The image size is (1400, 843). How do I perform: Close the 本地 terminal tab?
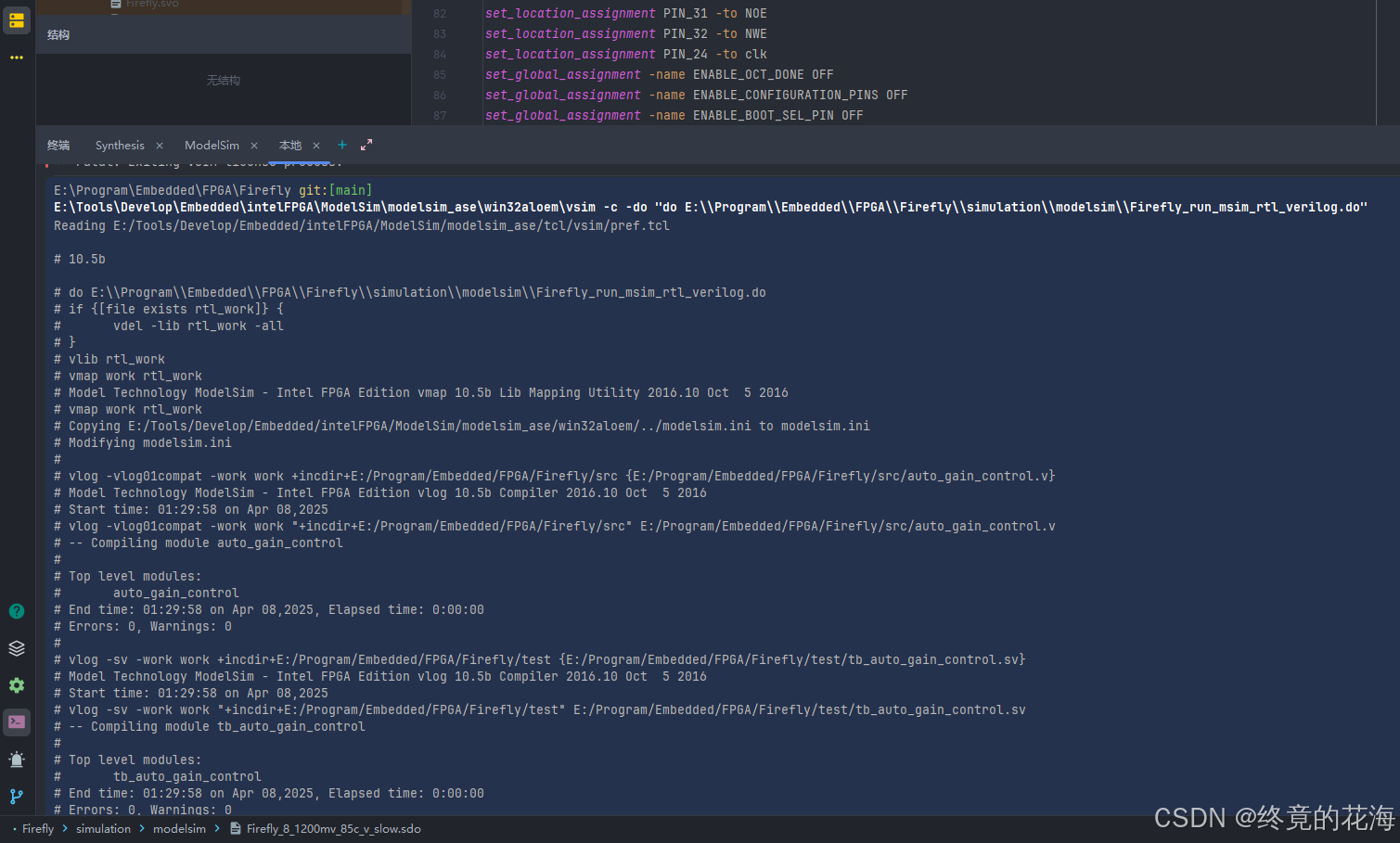pos(316,146)
